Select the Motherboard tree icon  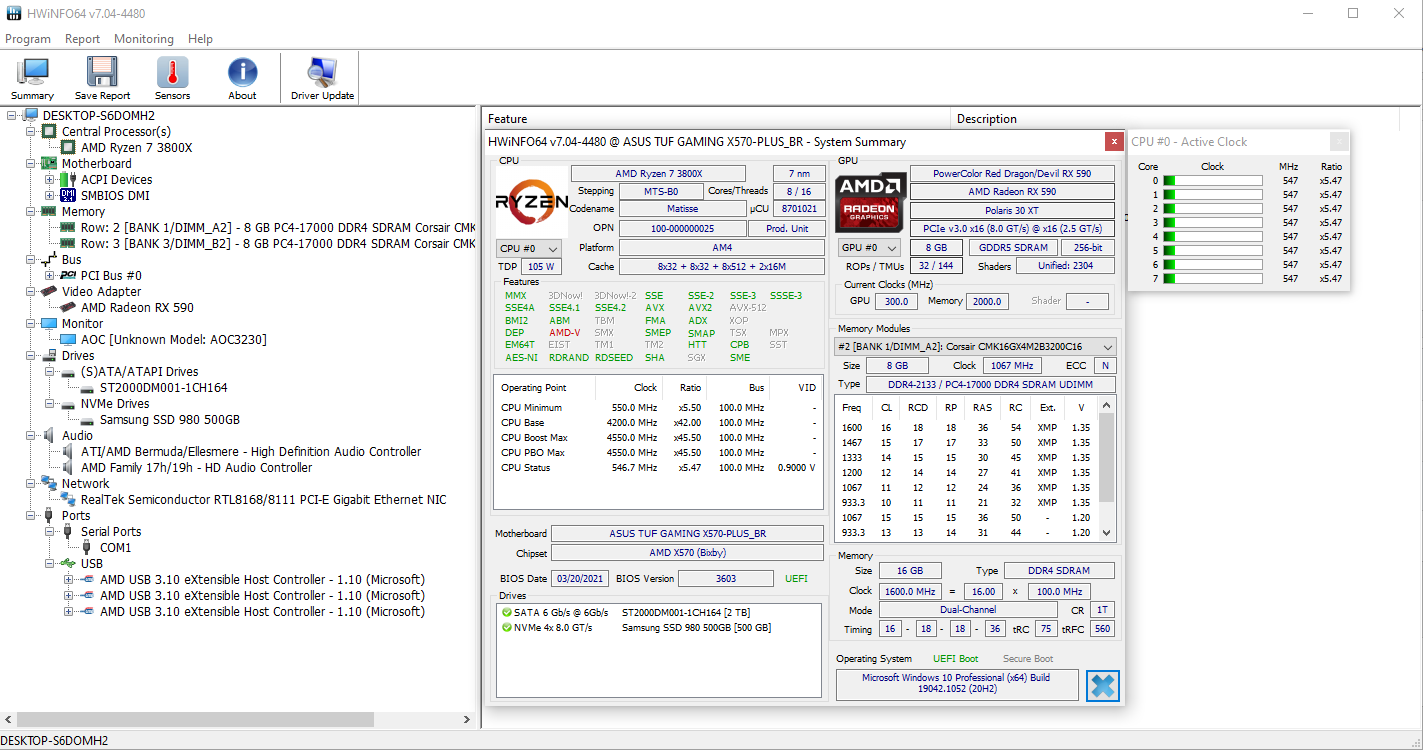pyautogui.click(x=48, y=163)
